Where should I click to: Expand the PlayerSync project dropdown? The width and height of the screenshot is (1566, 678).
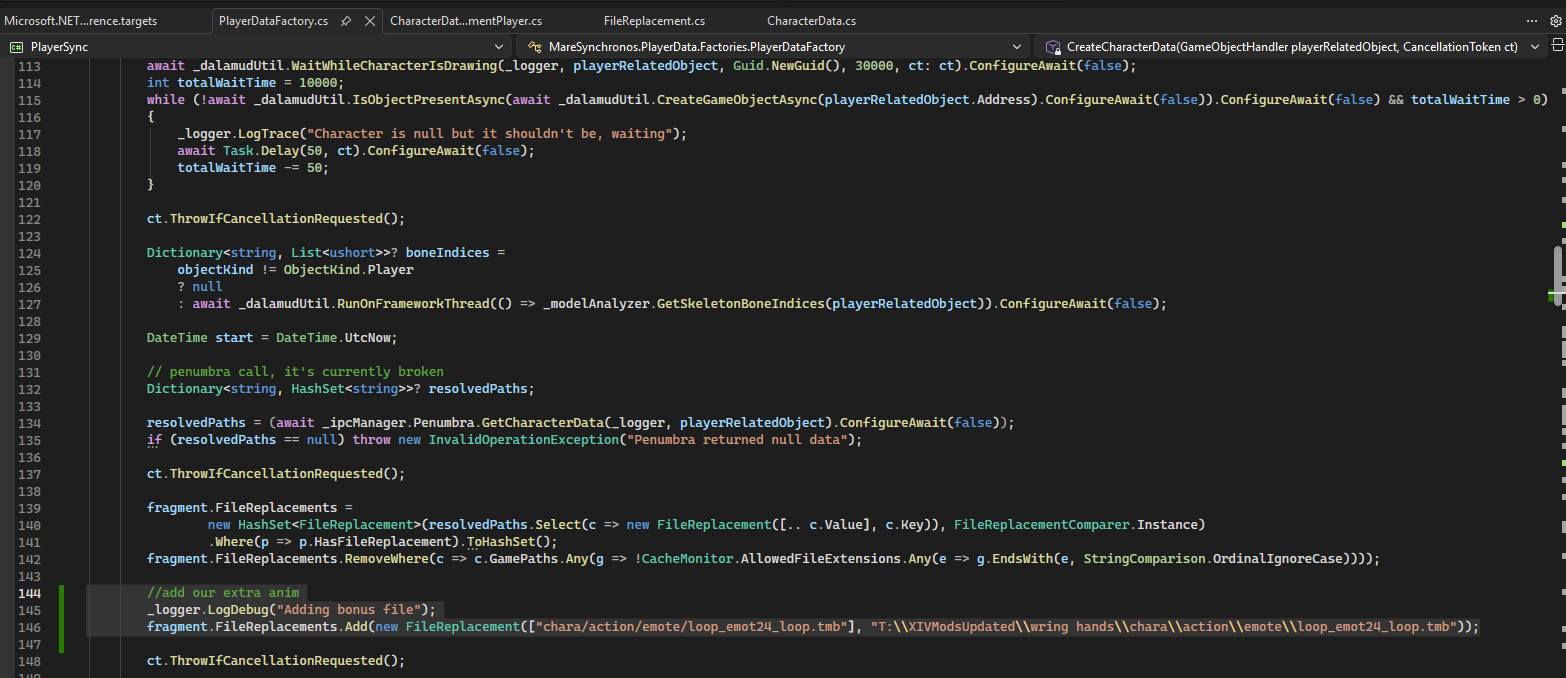[x=499, y=46]
